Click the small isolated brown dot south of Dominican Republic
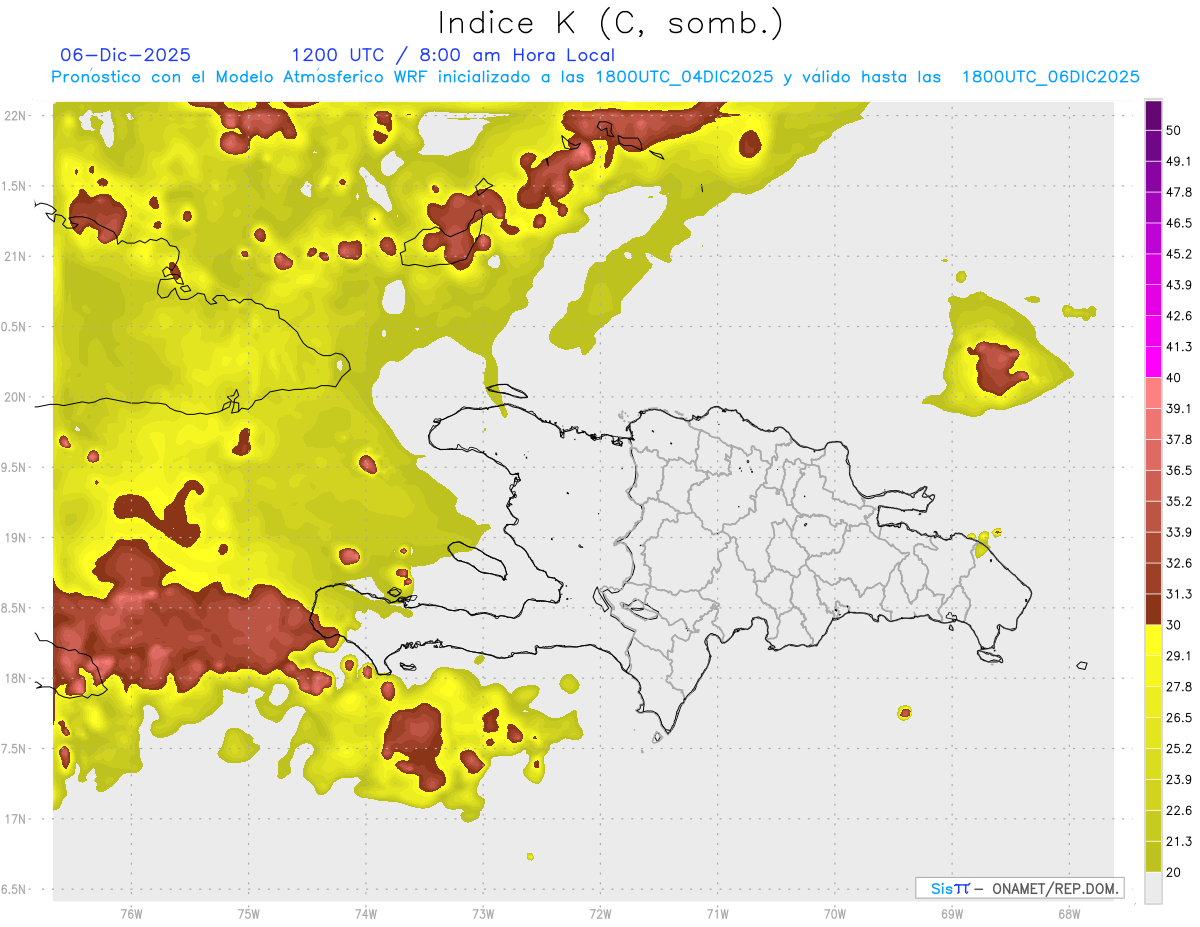Viewport: 1200px width, 927px height. tap(905, 712)
